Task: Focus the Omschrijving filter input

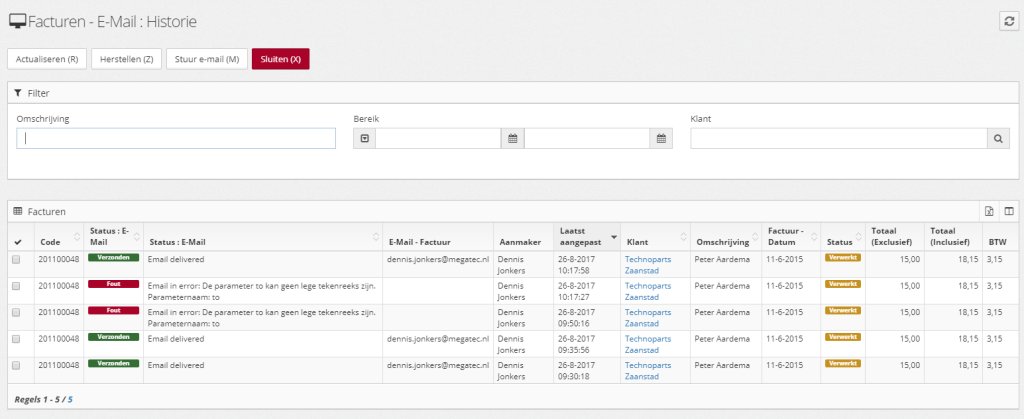Action: pyautogui.click(x=176, y=138)
